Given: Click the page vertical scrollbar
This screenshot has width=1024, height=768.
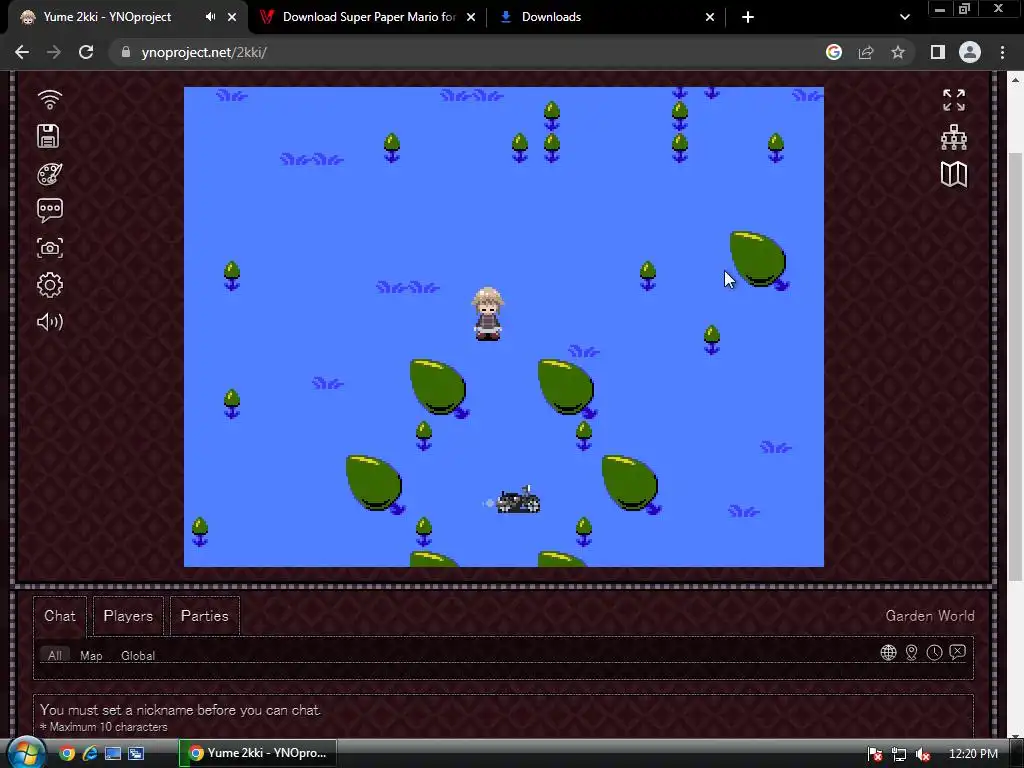Looking at the screenshot, I should [x=1015, y=366].
